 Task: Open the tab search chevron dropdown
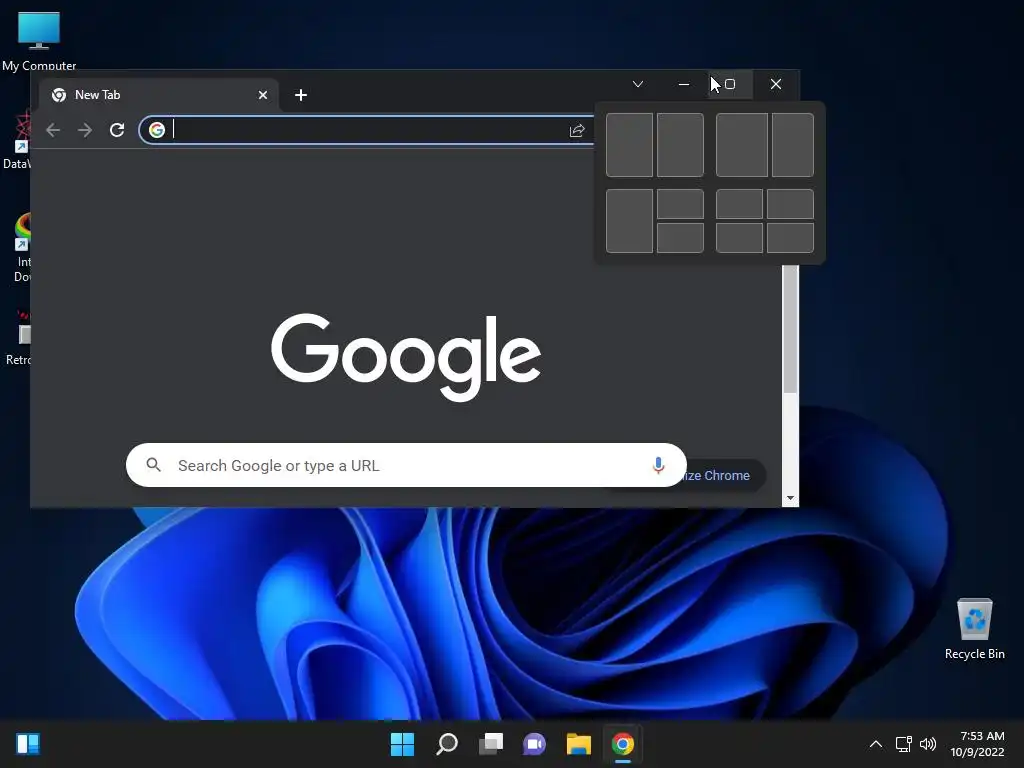(638, 84)
